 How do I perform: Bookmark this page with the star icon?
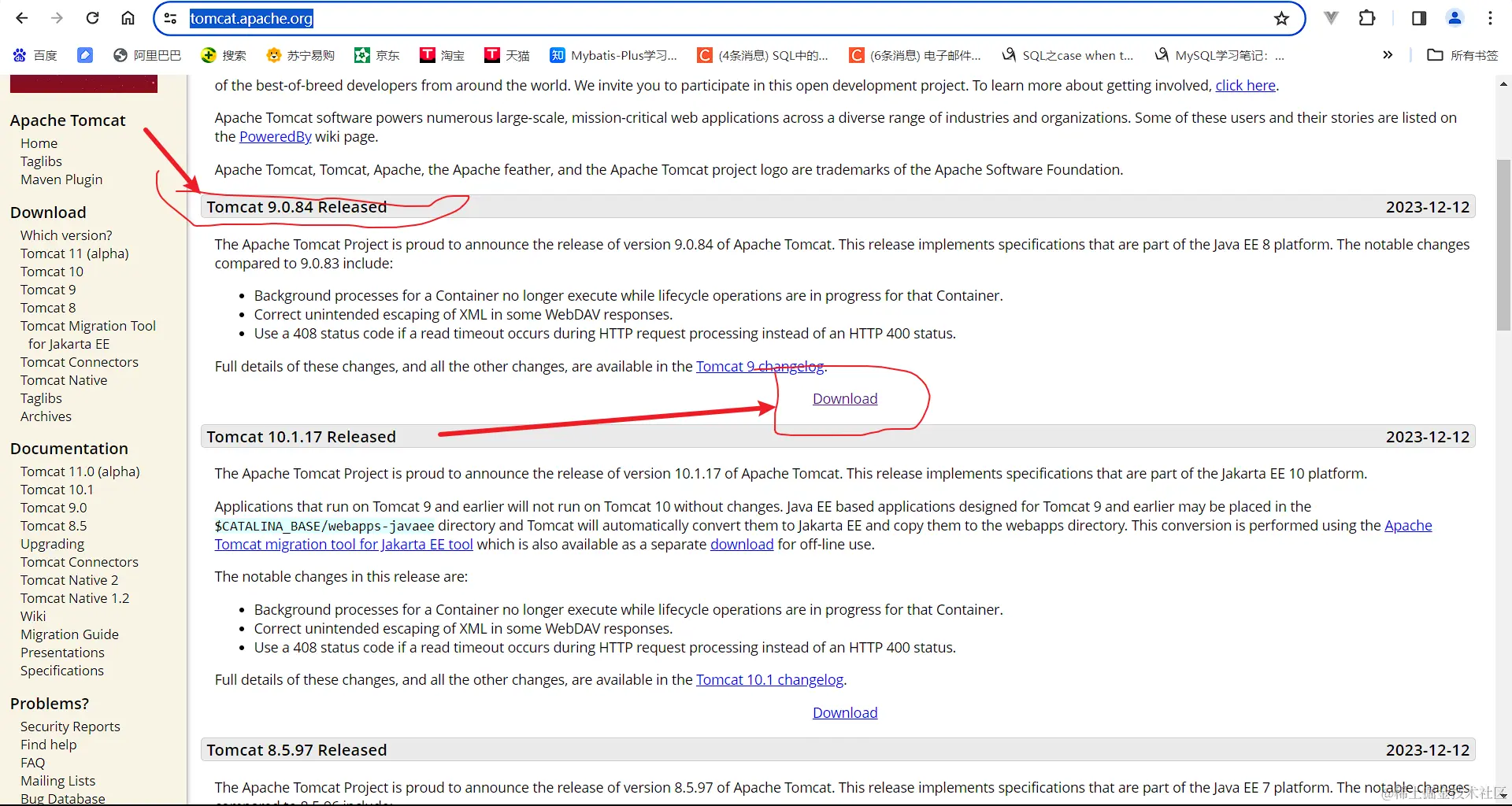pyautogui.click(x=1281, y=18)
